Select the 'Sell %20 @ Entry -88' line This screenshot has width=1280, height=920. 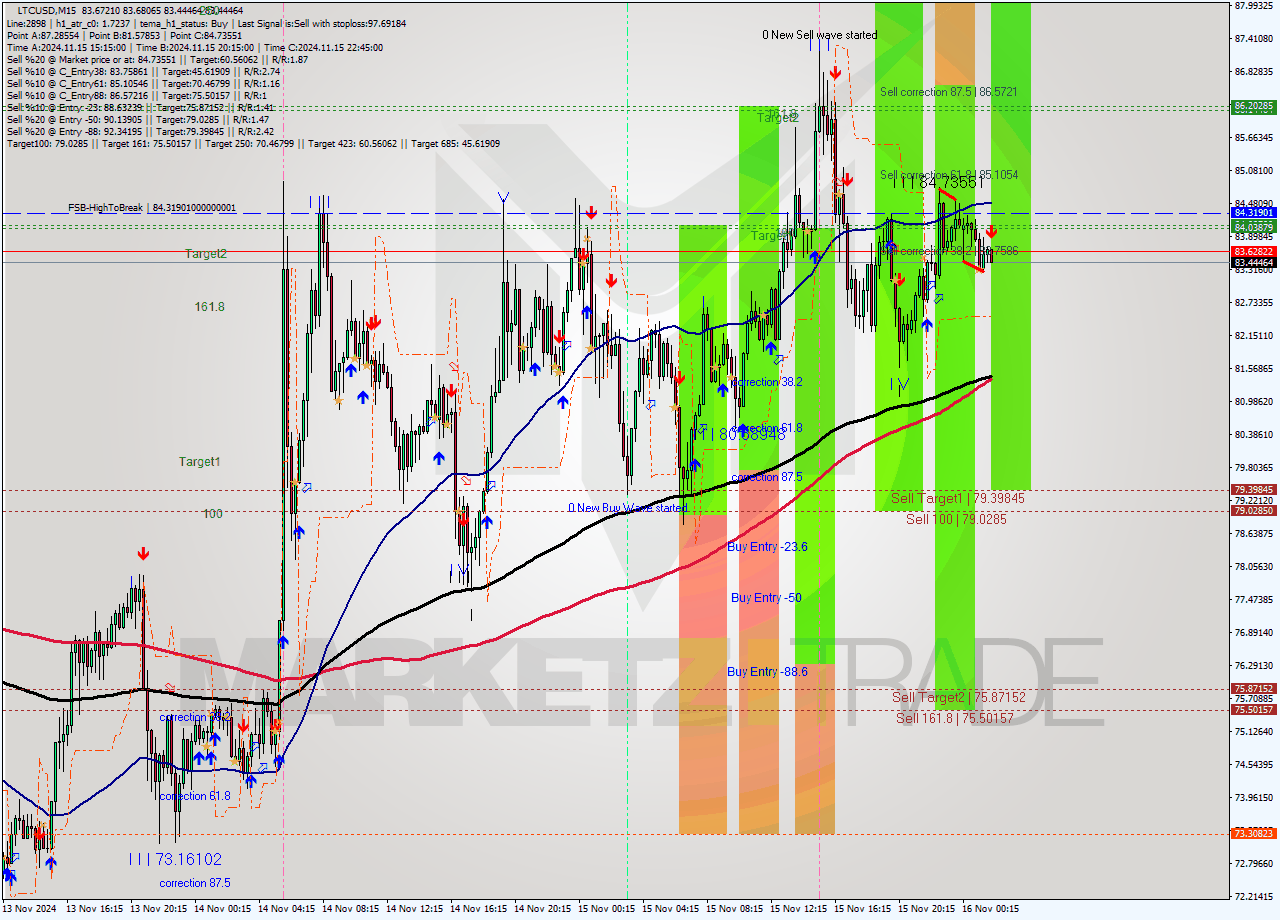pos(140,131)
